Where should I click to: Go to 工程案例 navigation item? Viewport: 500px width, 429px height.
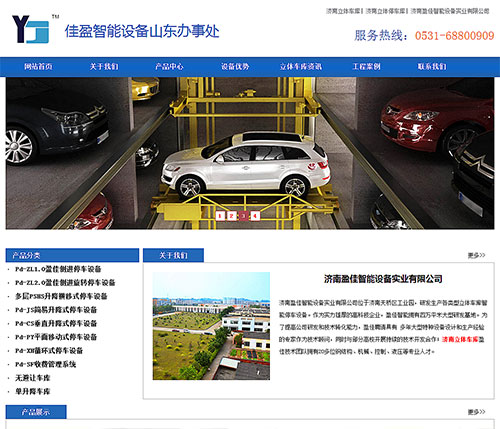[x=366, y=67]
